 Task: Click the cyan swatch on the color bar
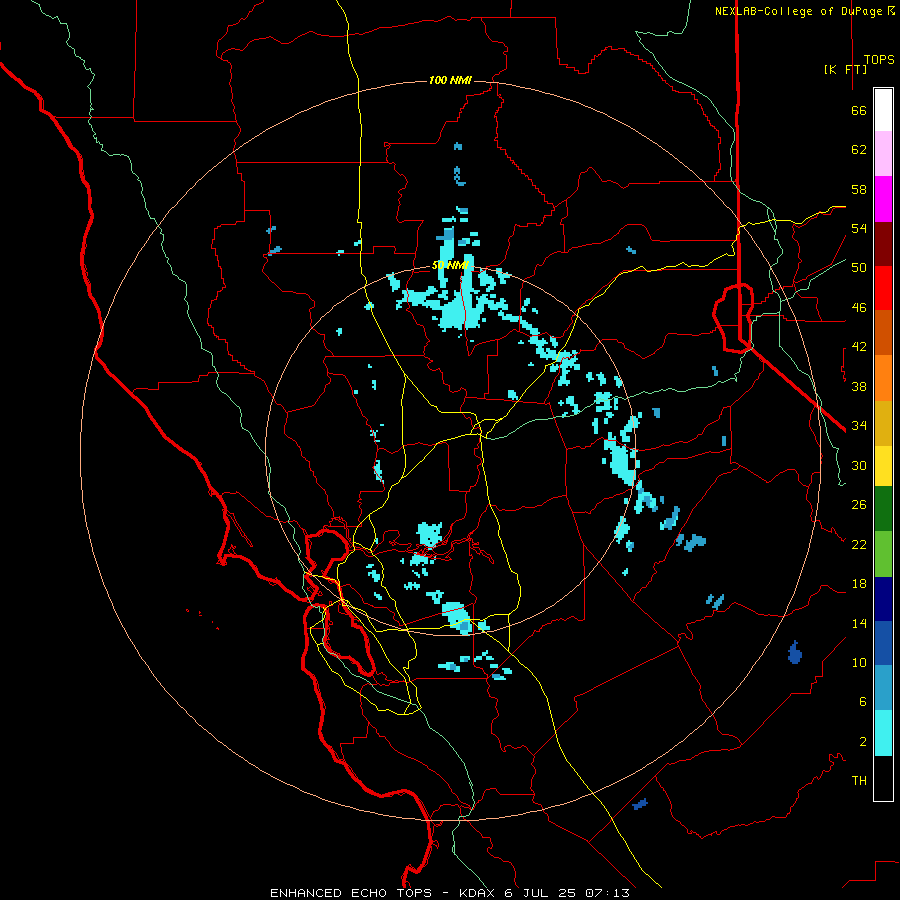(x=883, y=733)
